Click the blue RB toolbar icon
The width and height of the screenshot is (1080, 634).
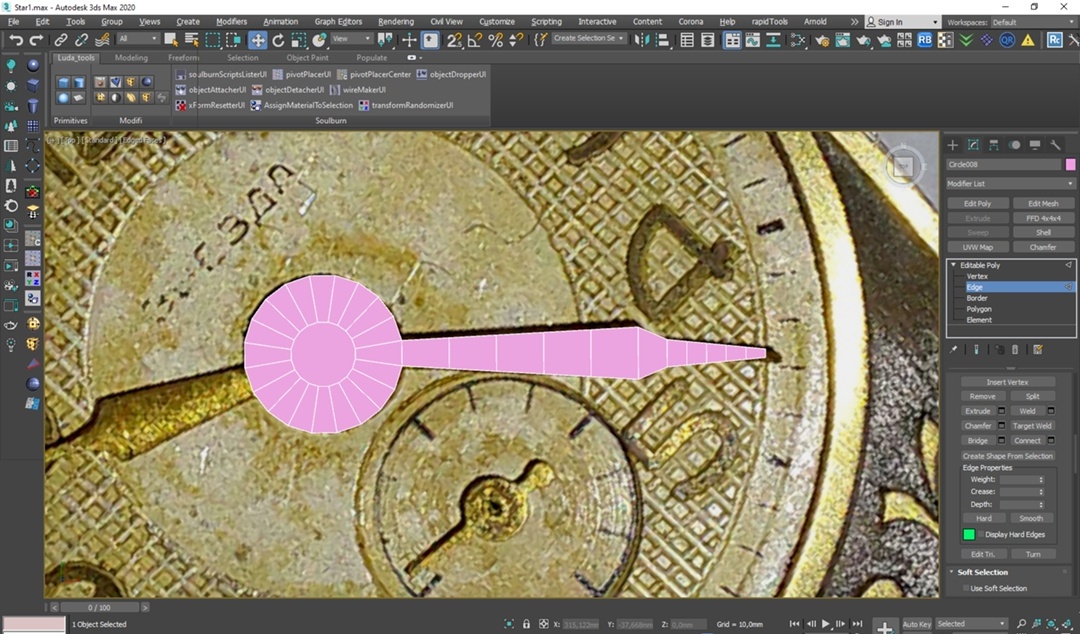(x=925, y=40)
